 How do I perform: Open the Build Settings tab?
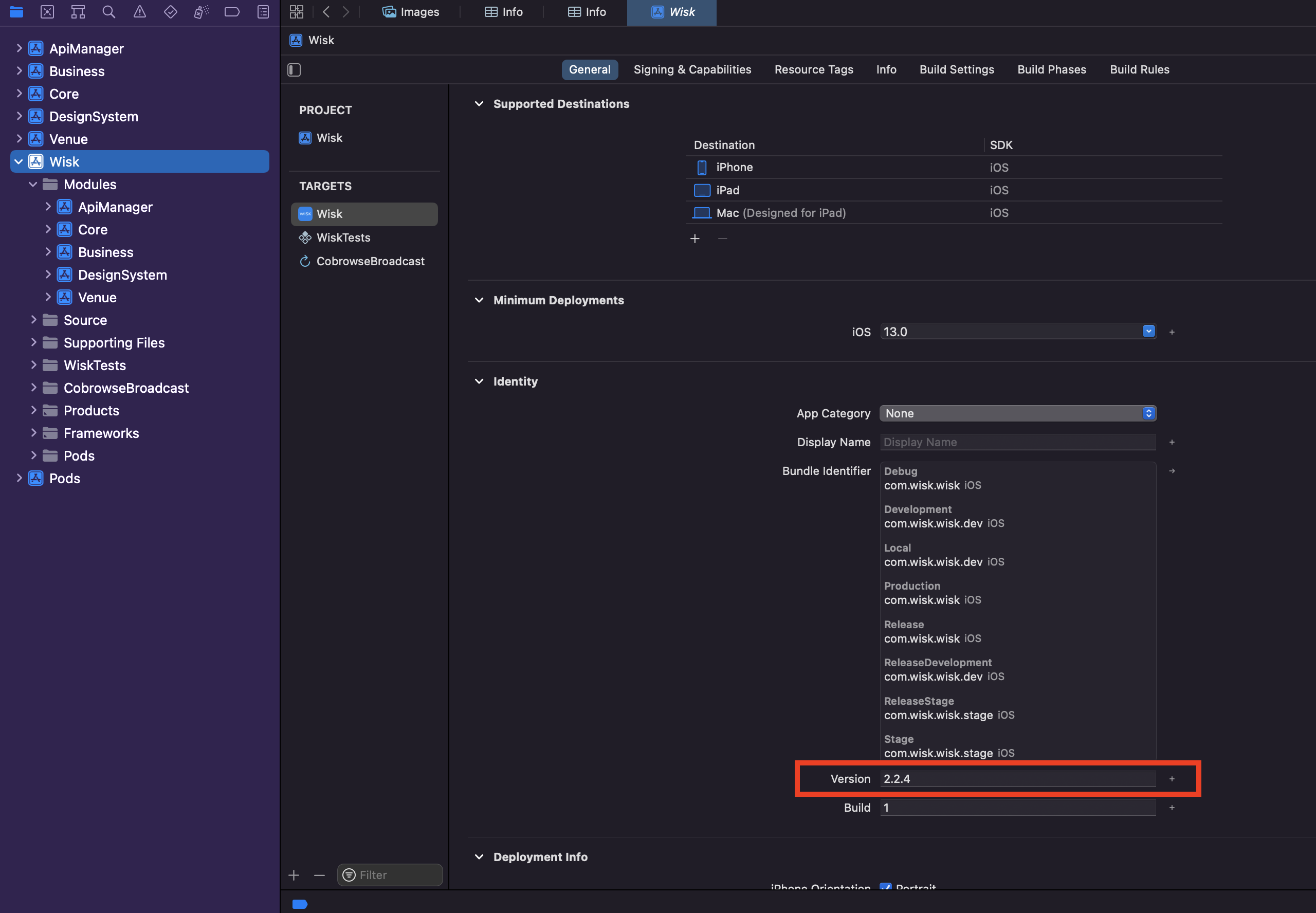(x=956, y=70)
